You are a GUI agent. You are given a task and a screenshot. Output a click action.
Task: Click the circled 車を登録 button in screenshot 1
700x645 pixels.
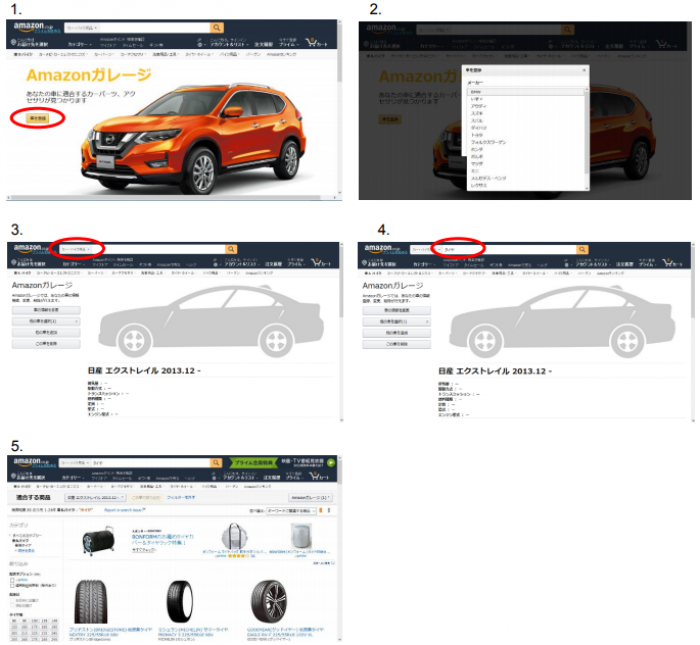(x=38, y=117)
